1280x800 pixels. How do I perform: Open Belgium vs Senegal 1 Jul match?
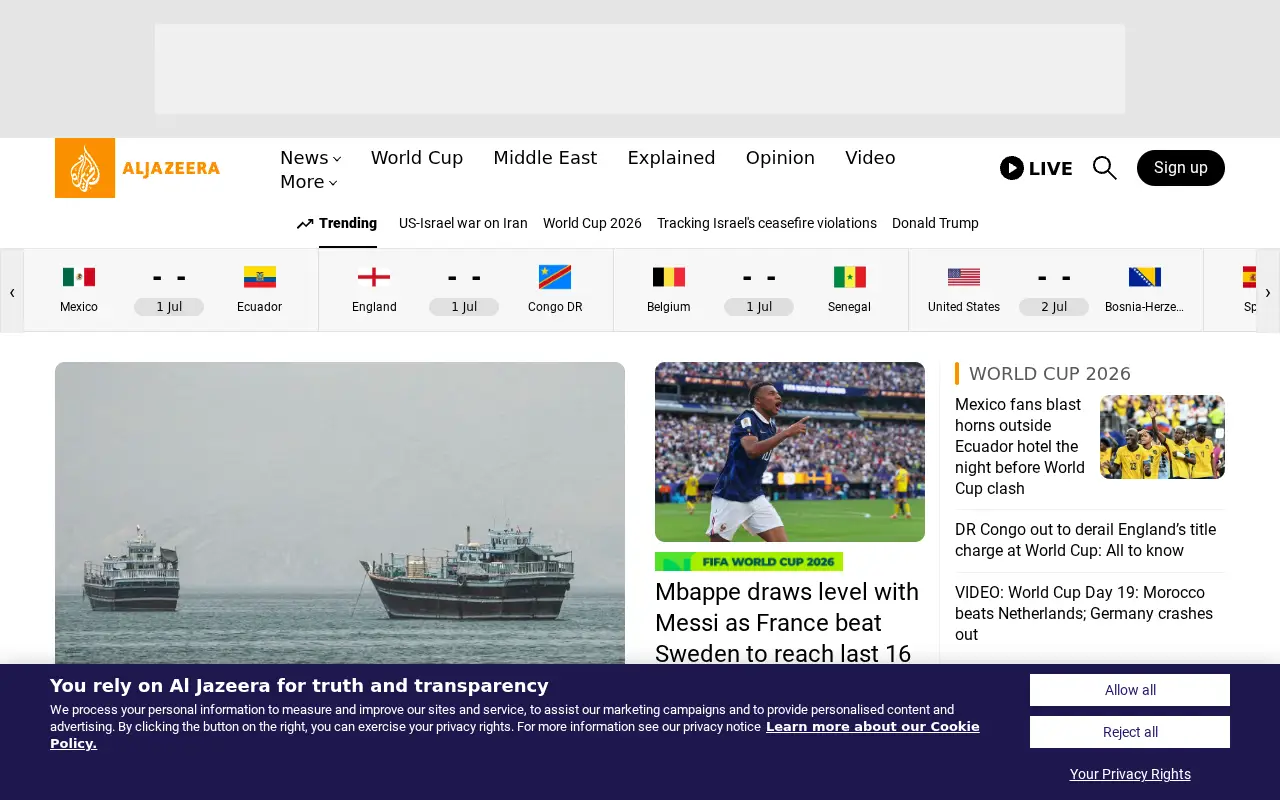pos(759,290)
